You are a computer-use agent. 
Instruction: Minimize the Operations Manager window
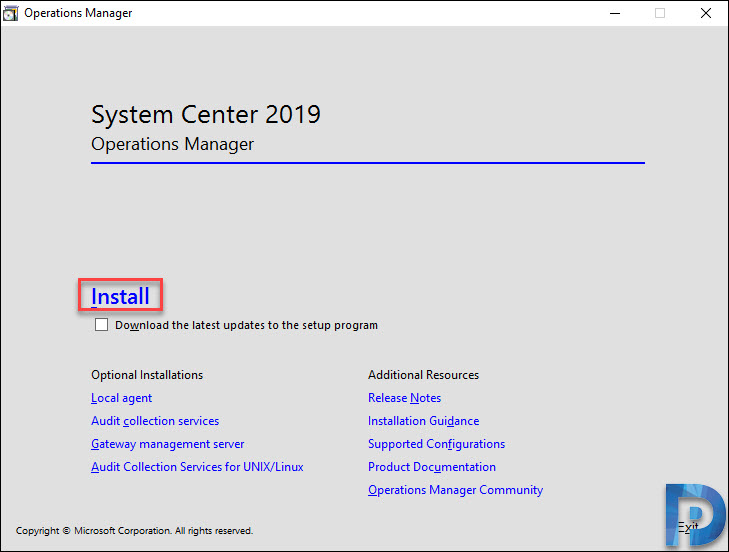pos(615,13)
